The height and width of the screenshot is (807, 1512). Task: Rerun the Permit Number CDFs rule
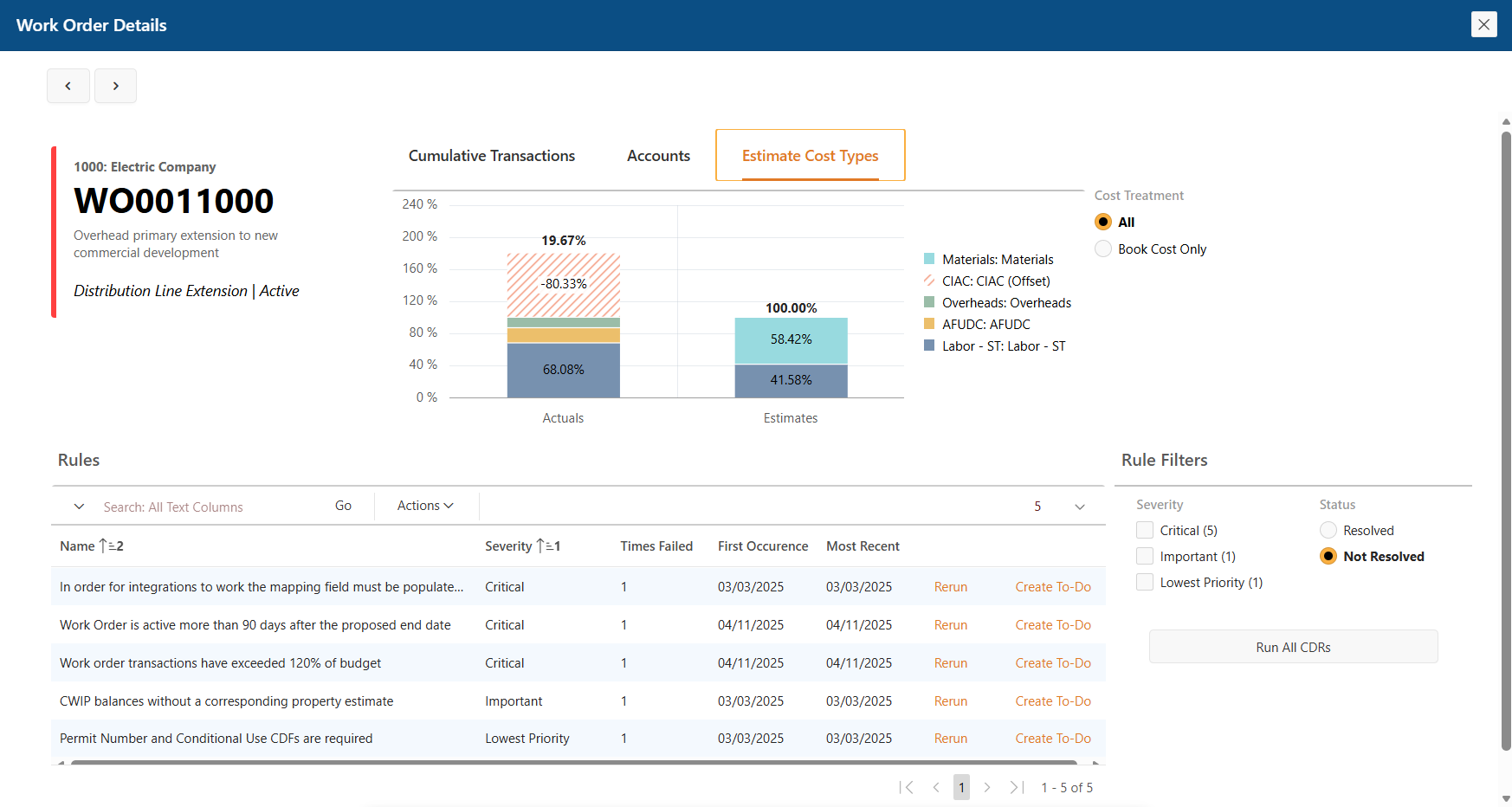click(951, 739)
